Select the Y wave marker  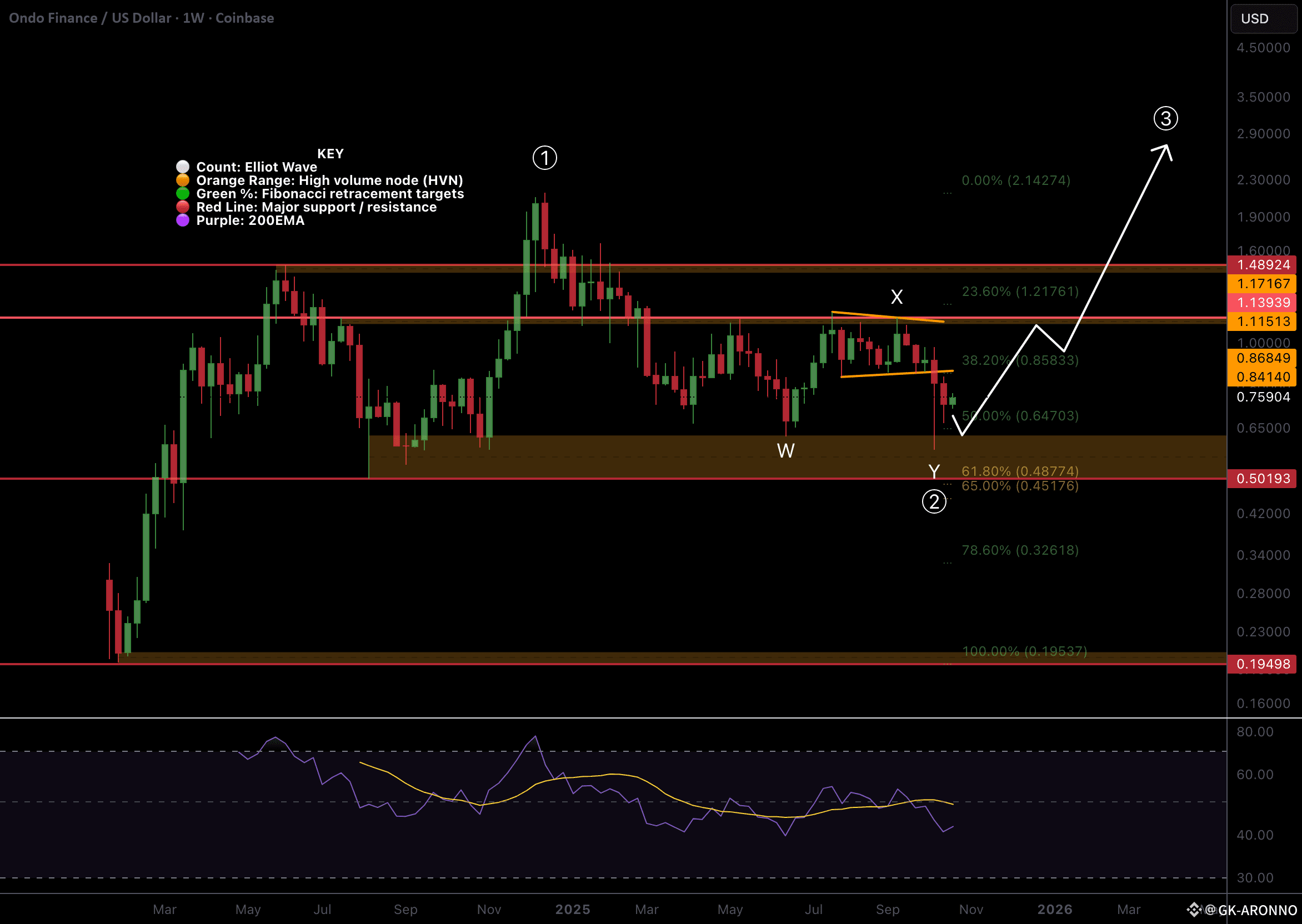934,471
